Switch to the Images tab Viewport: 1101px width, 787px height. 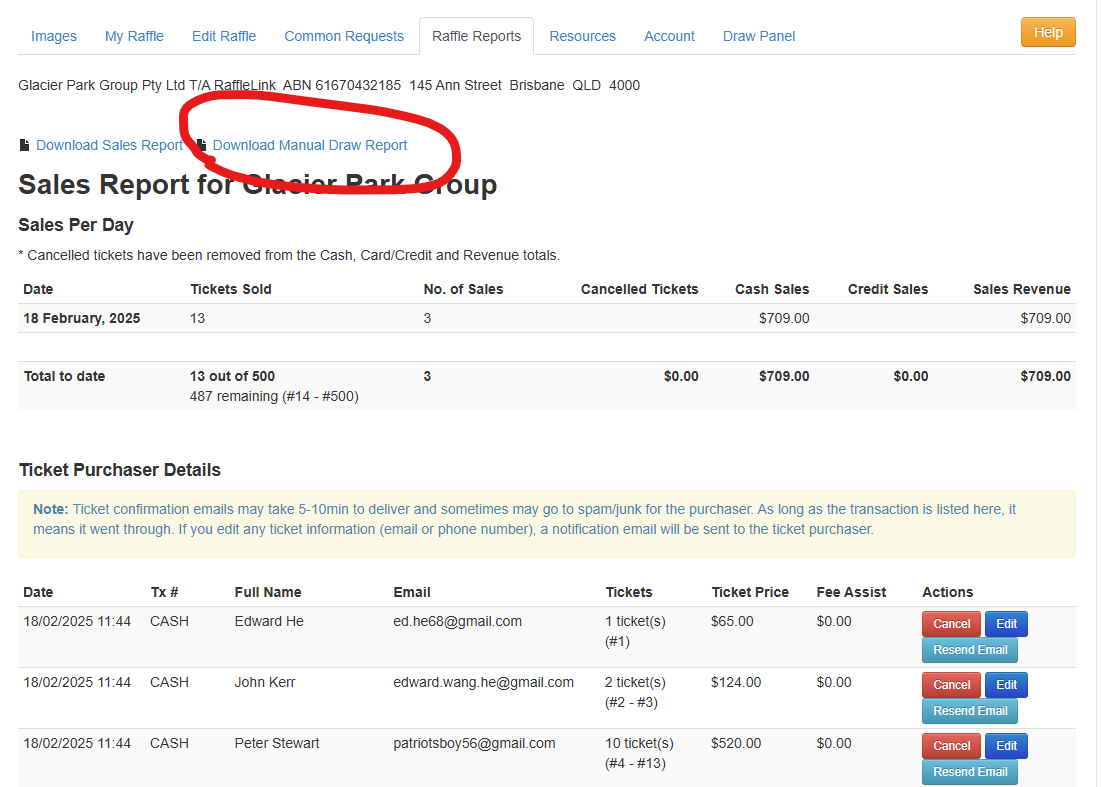(54, 36)
